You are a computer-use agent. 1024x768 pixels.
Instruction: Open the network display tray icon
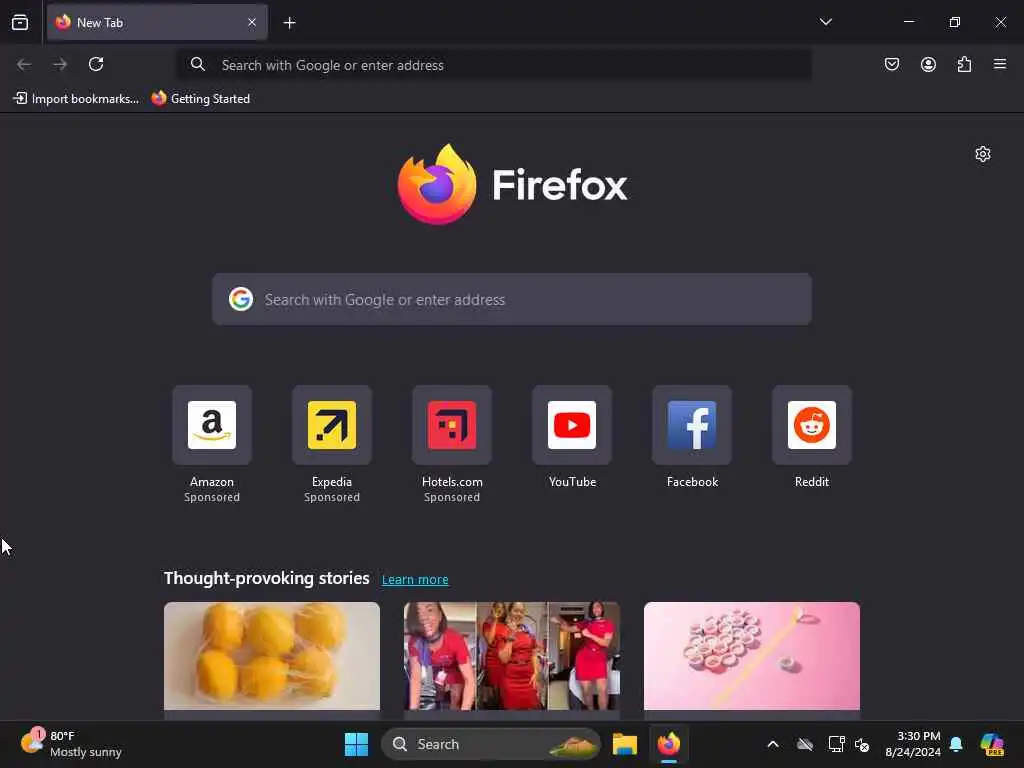pos(836,744)
